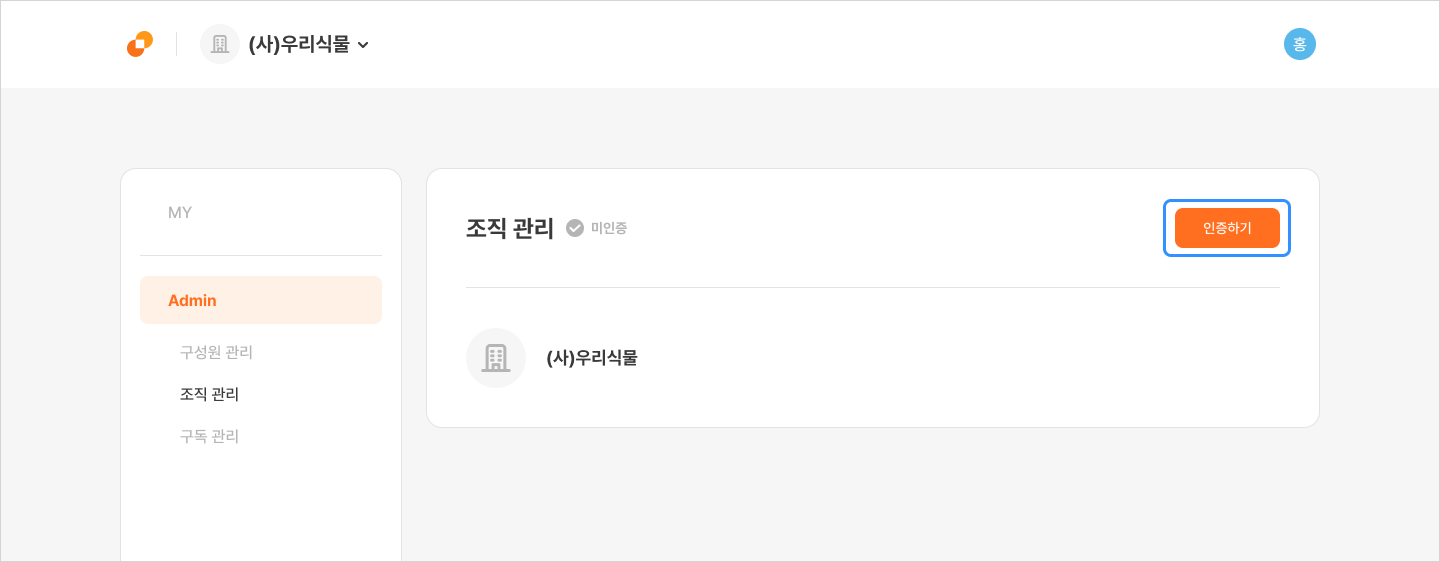Expand the organization switcher chevron
The height and width of the screenshot is (562, 1440).
(x=363, y=45)
